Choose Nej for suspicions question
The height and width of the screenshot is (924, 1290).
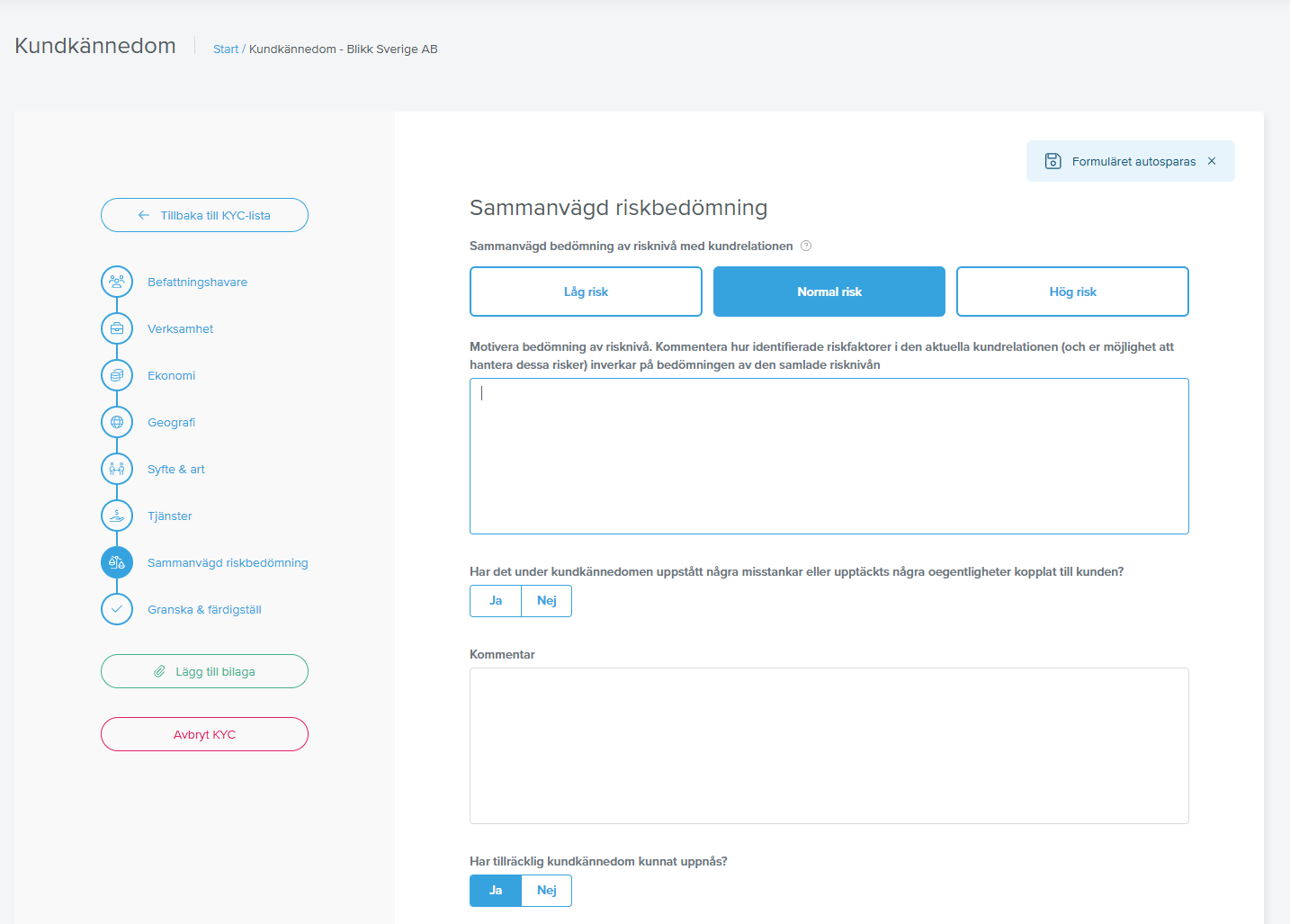pos(547,601)
